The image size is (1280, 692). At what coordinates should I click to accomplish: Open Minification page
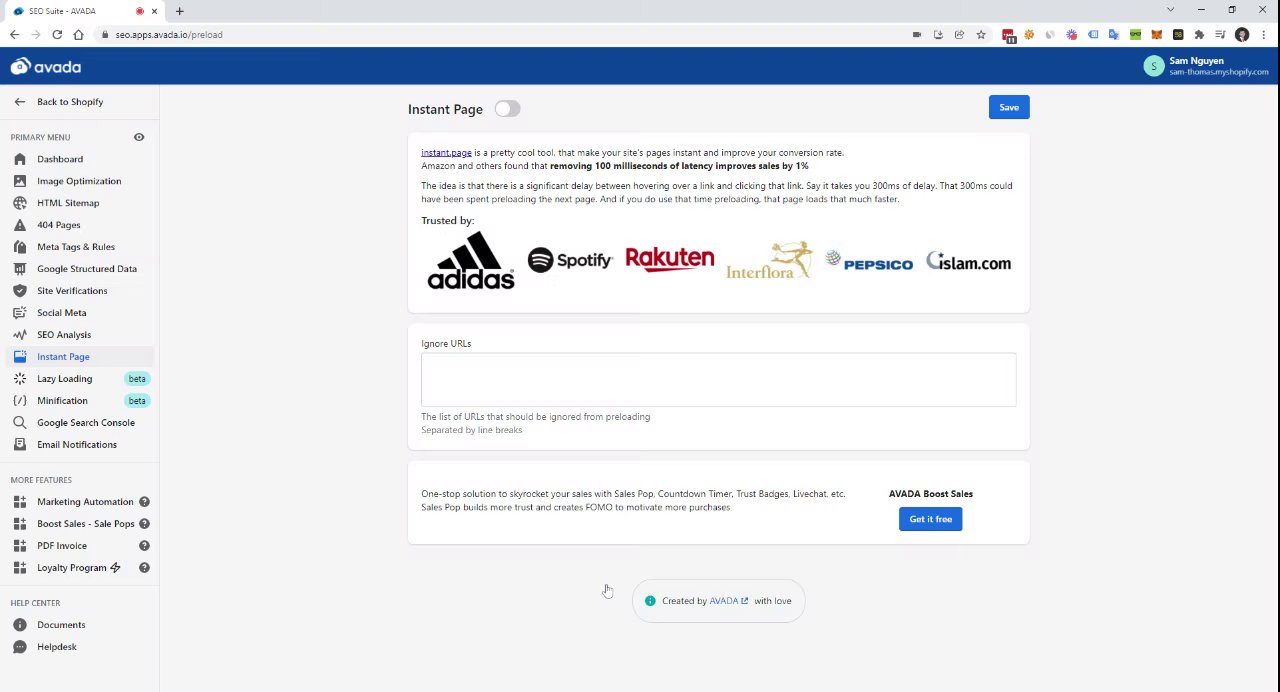click(x=62, y=401)
